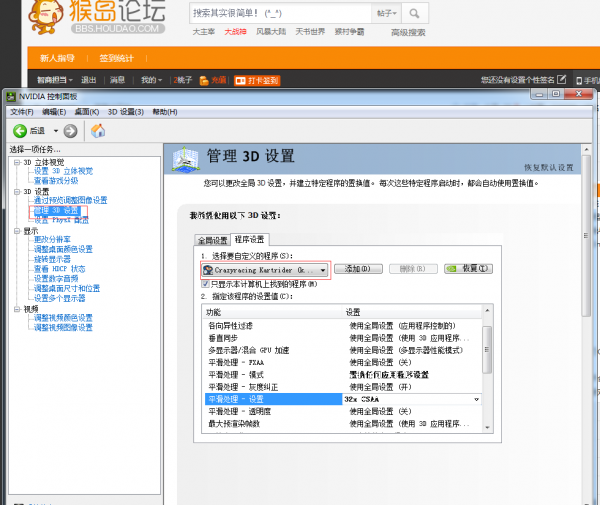Viewport: 600px width, 505px height.
Task: Select 设置多个显示器 tree item
Action: coord(59,298)
